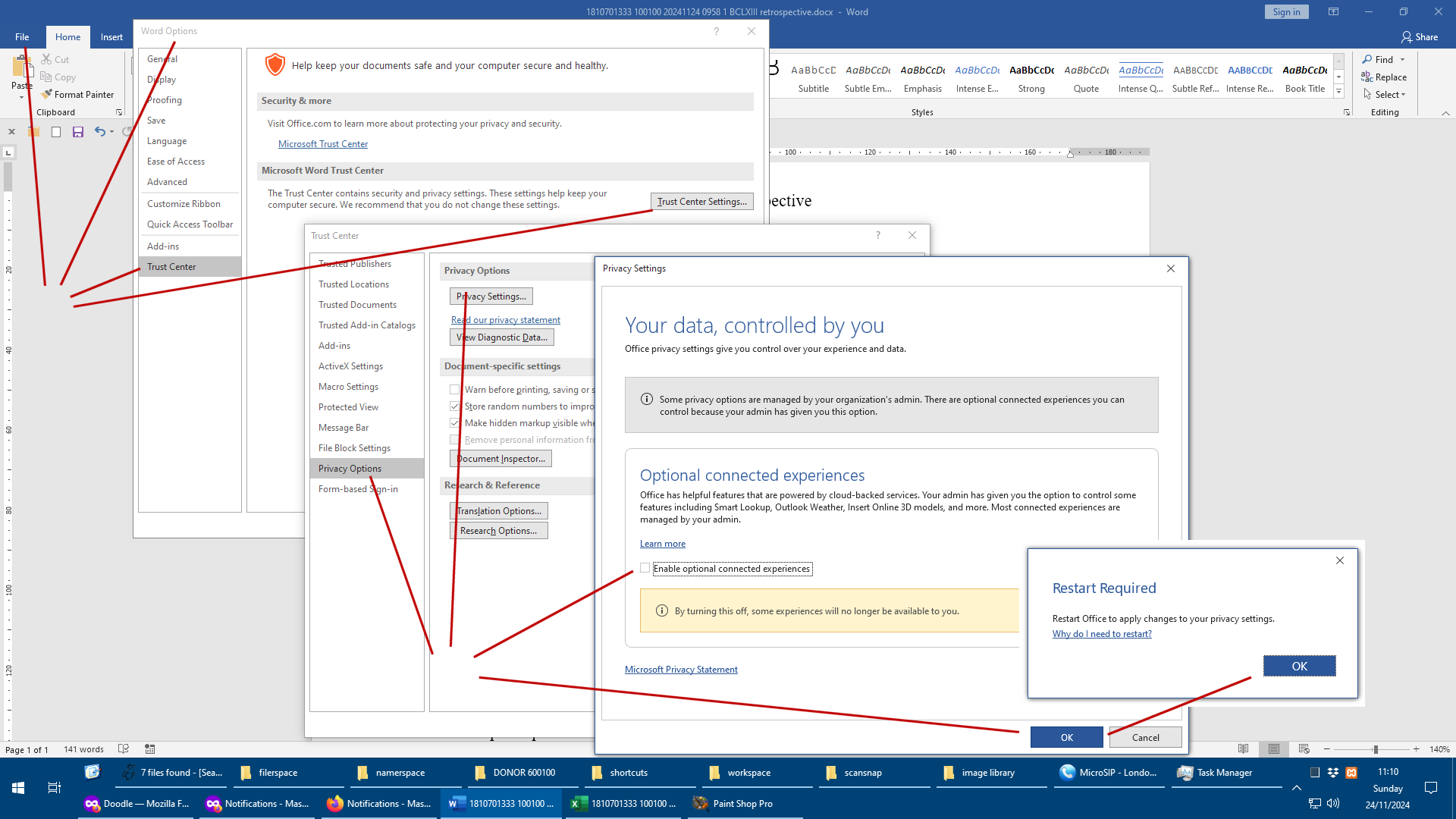The image size is (1456, 819).
Task: Click the proofing book icon in status bar
Action: [x=124, y=749]
